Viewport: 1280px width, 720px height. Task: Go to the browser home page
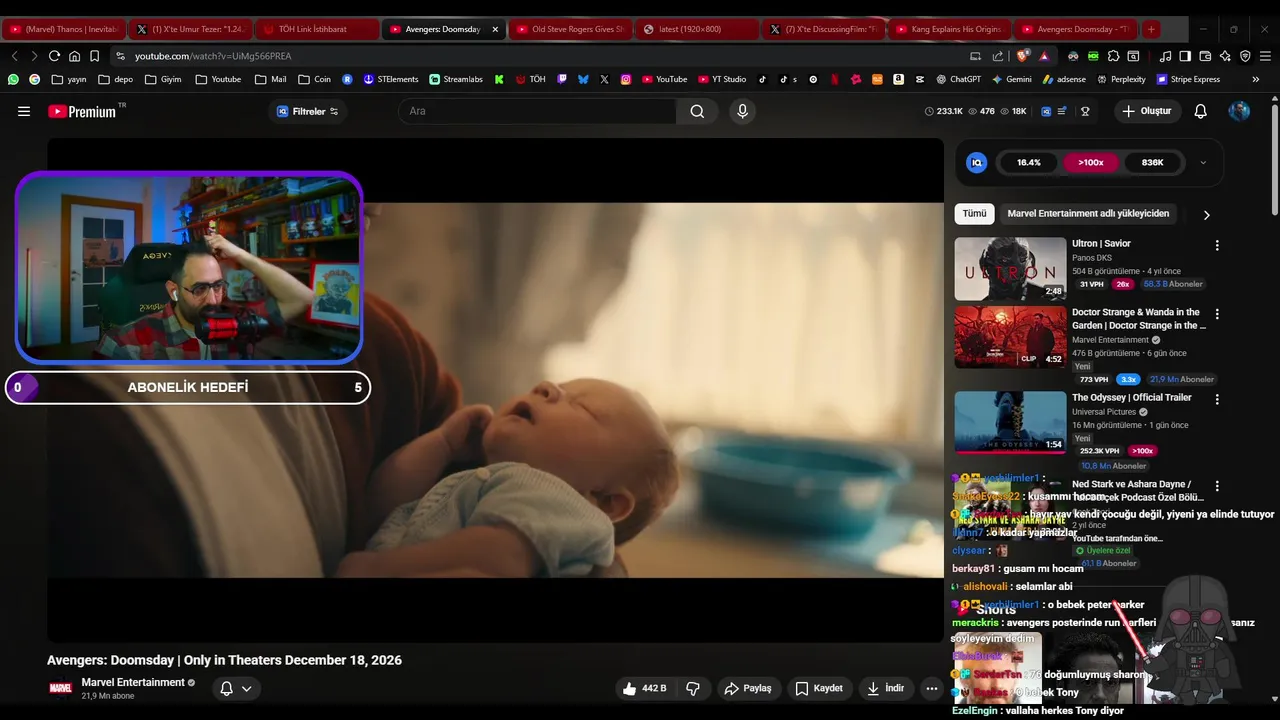[74, 56]
